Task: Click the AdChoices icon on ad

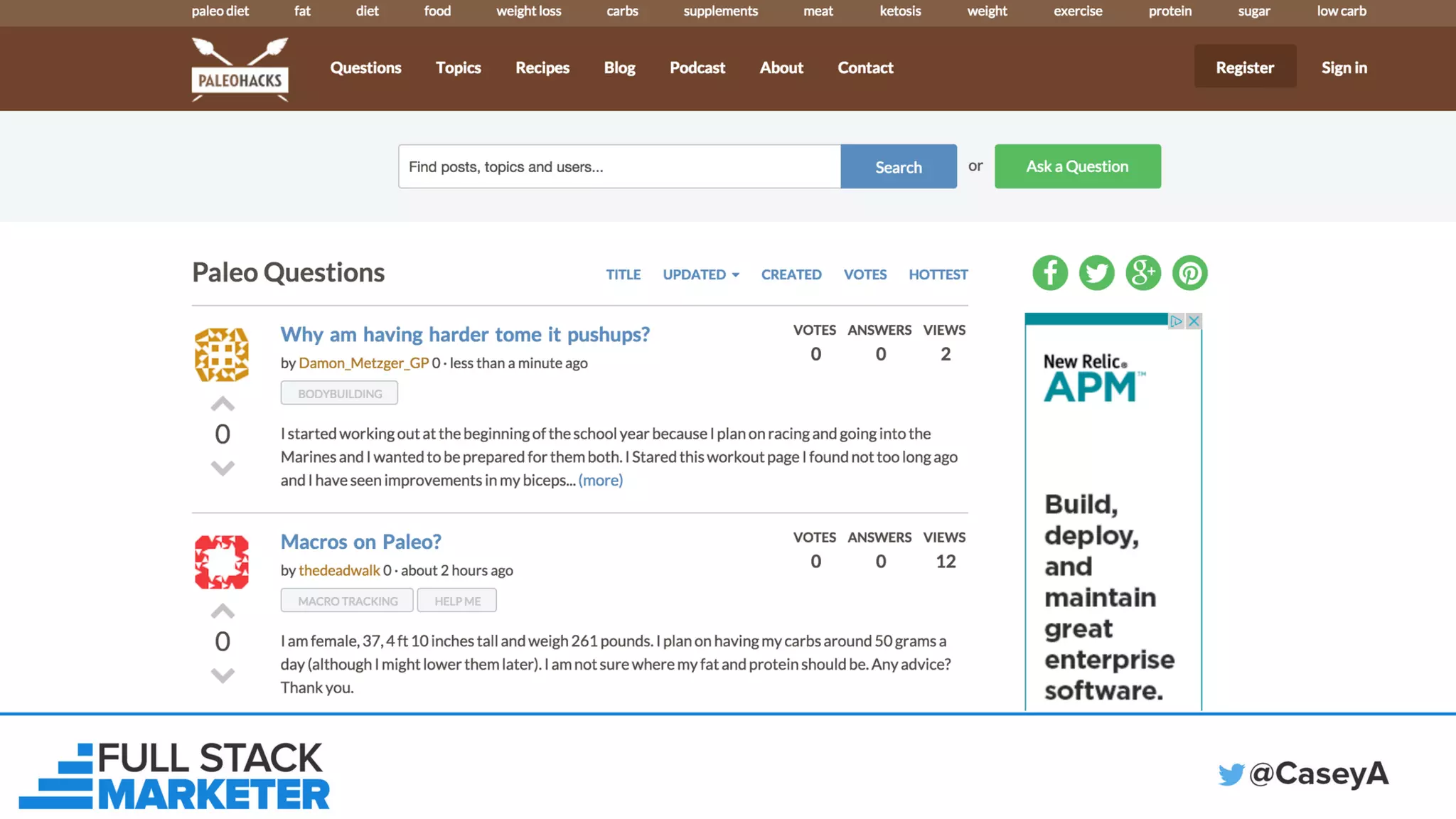Action: pyautogui.click(x=1177, y=321)
